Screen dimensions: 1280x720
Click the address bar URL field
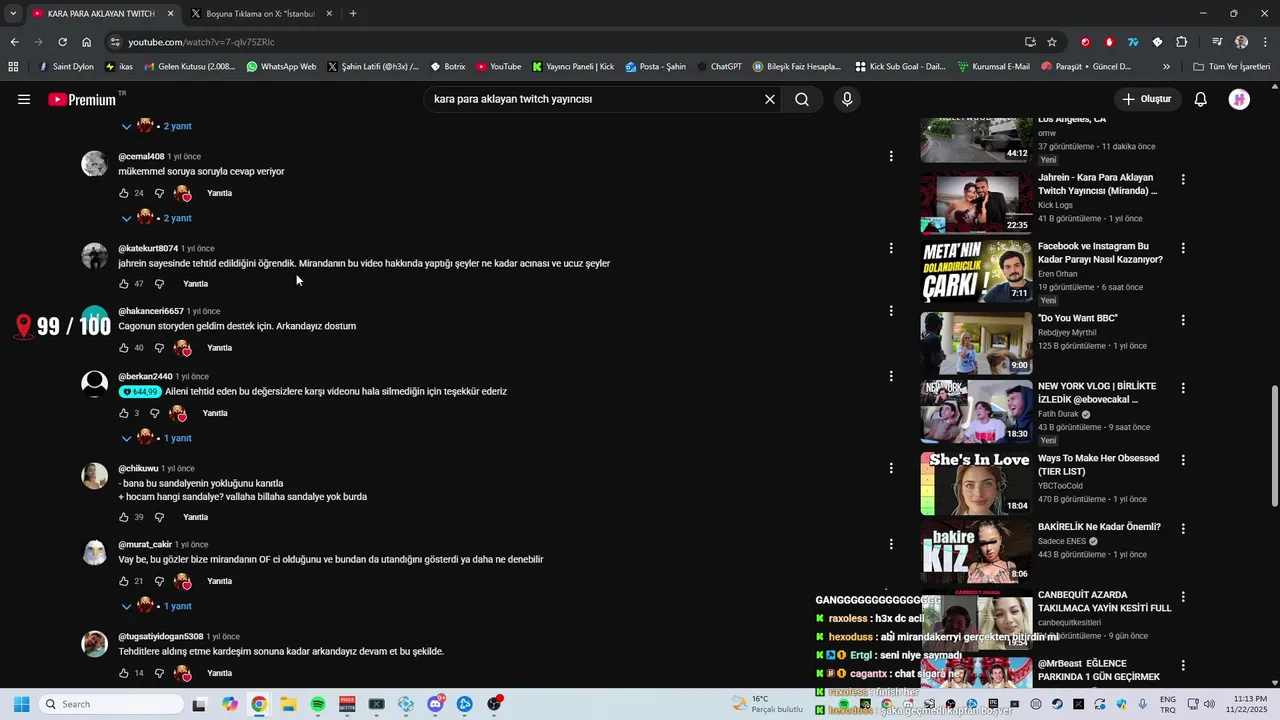click(x=560, y=42)
